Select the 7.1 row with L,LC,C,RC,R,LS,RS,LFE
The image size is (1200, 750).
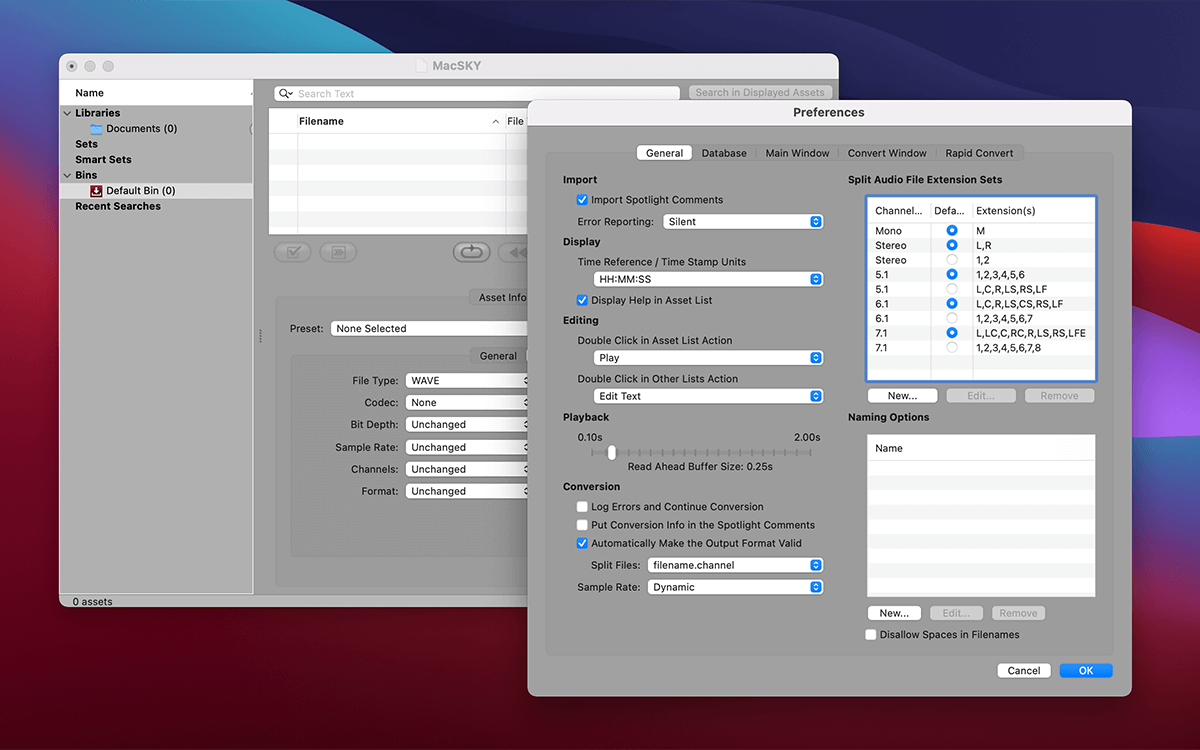(981, 333)
